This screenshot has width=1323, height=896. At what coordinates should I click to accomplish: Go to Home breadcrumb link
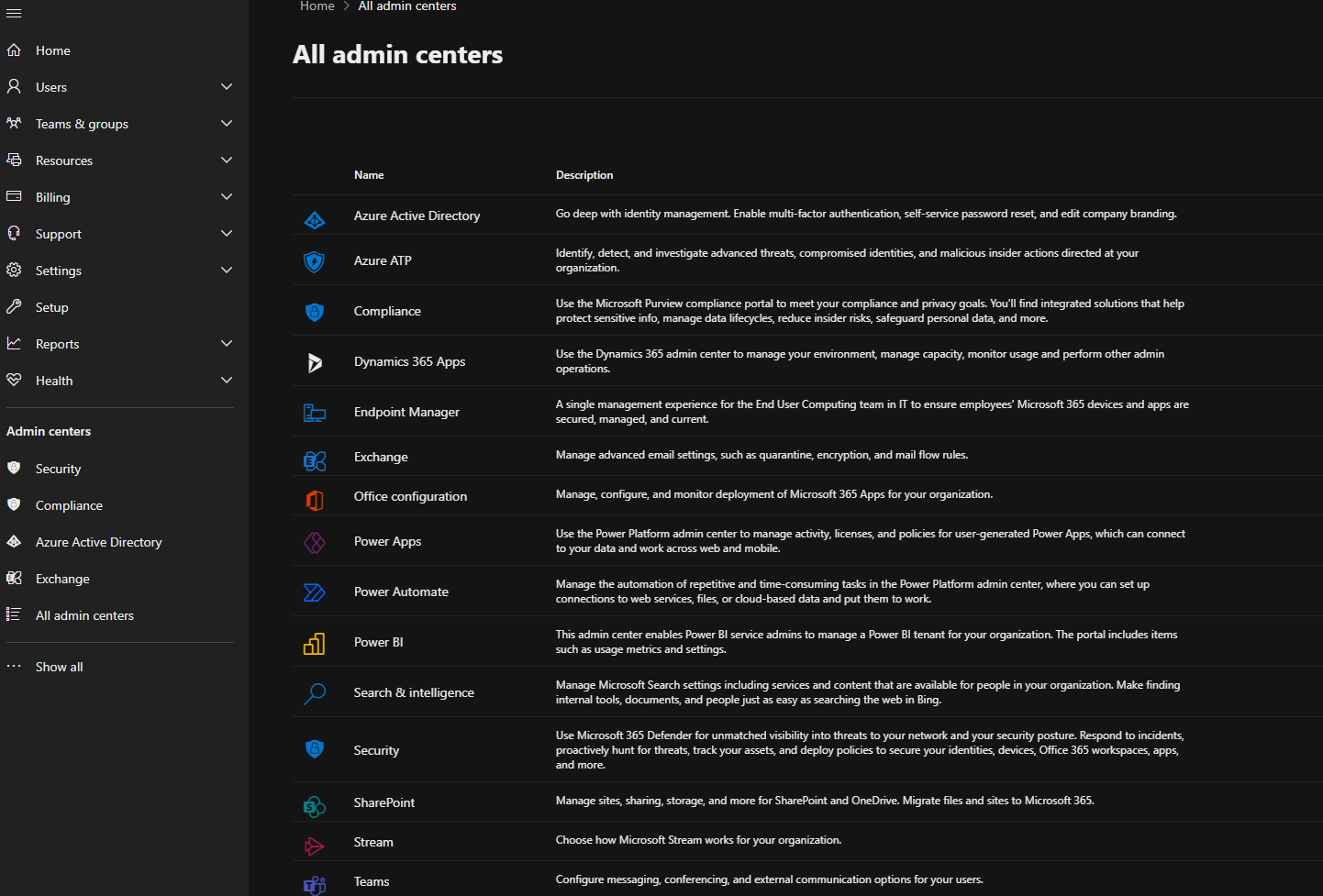pyautogui.click(x=317, y=6)
